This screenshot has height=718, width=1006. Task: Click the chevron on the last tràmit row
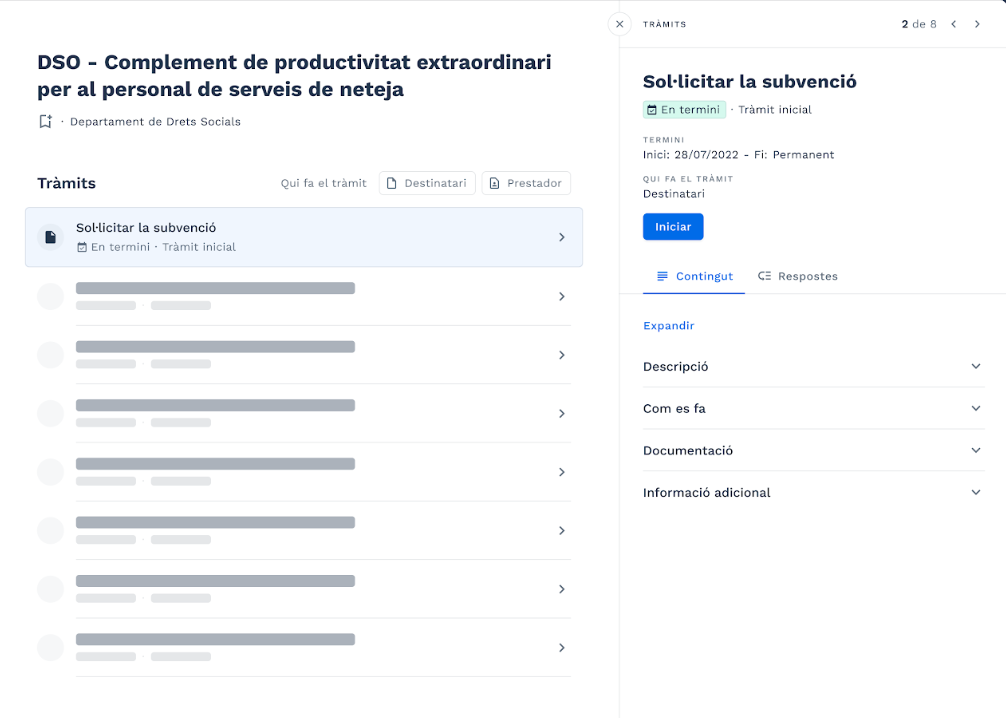pyautogui.click(x=562, y=648)
